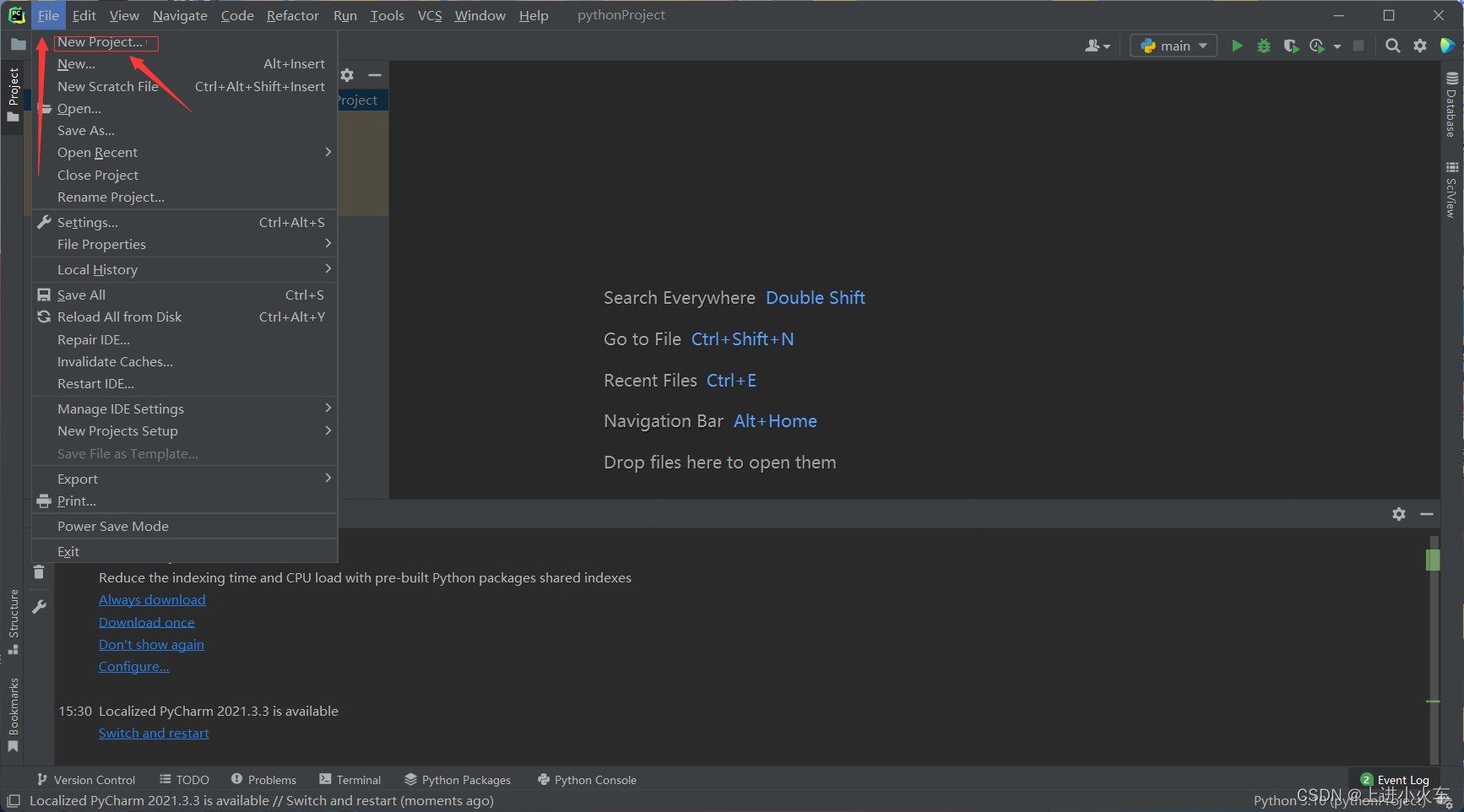This screenshot has height=812, width=1464.
Task: Open the Problems tab
Action: (263, 780)
